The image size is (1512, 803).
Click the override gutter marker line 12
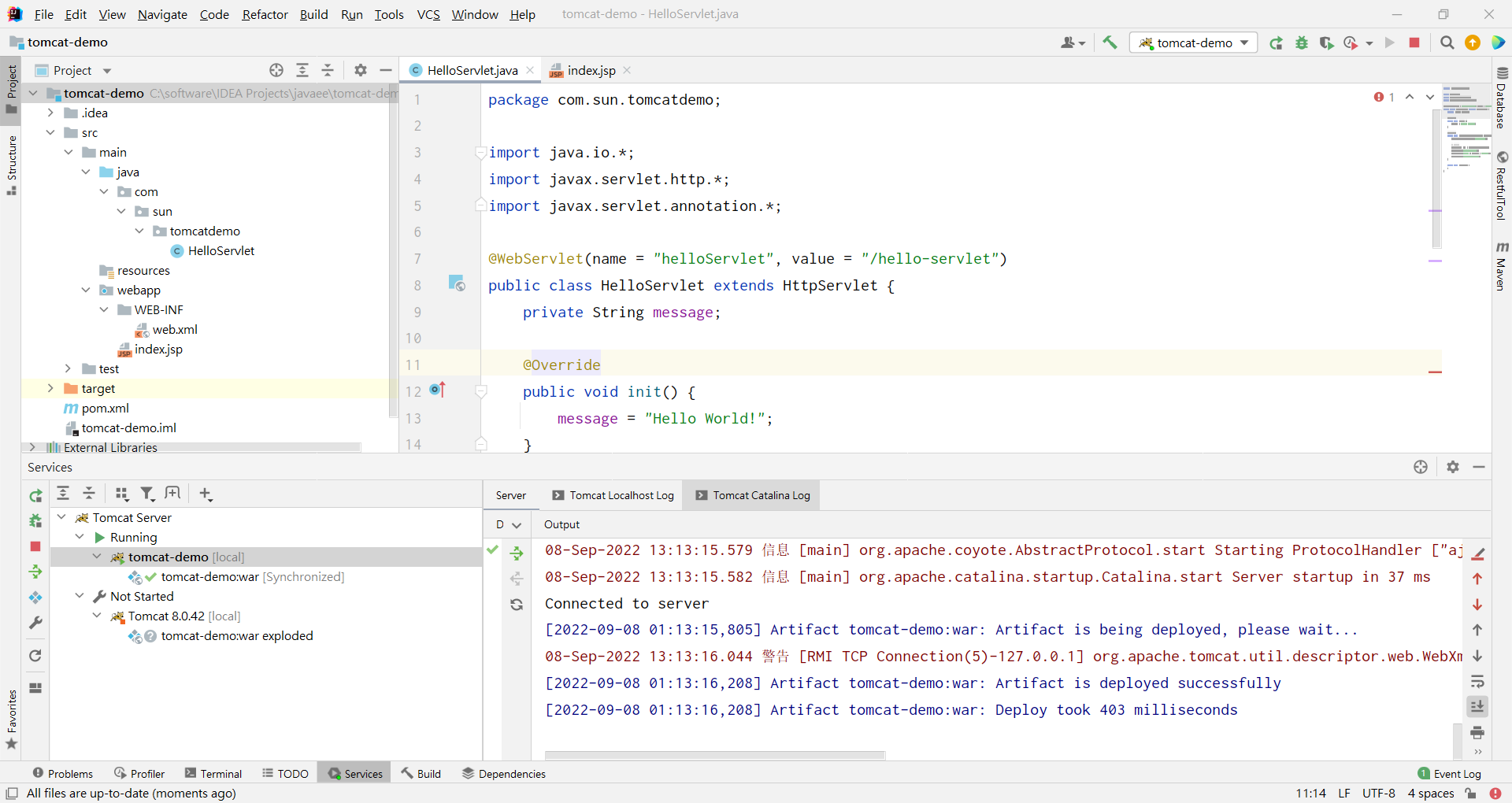pos(438,390)
